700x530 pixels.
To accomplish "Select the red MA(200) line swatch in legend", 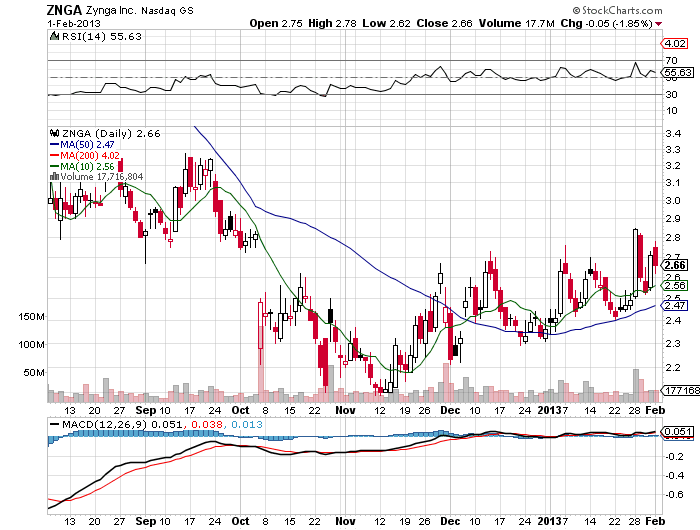I will click(x=54, y=155).
